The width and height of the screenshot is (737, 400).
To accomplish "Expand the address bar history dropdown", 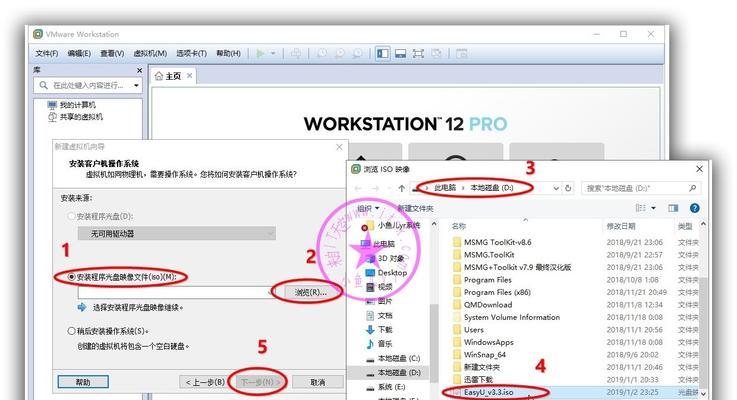I will tap(556, 188).
